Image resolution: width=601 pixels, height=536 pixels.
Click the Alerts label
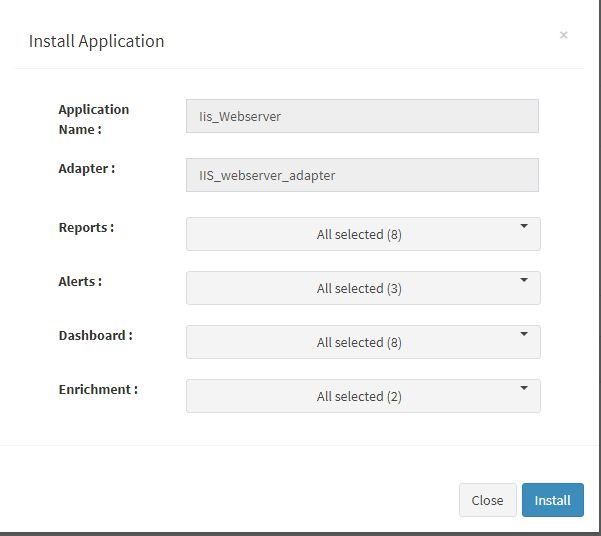coord(80,281)
